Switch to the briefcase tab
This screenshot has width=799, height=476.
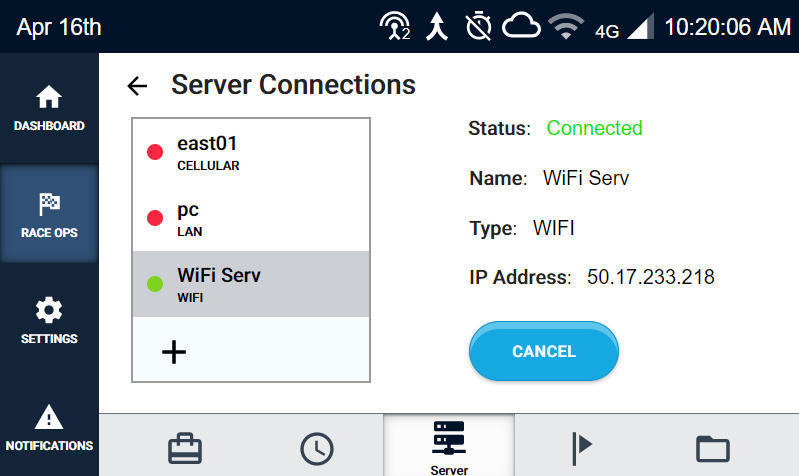[185, 448]
